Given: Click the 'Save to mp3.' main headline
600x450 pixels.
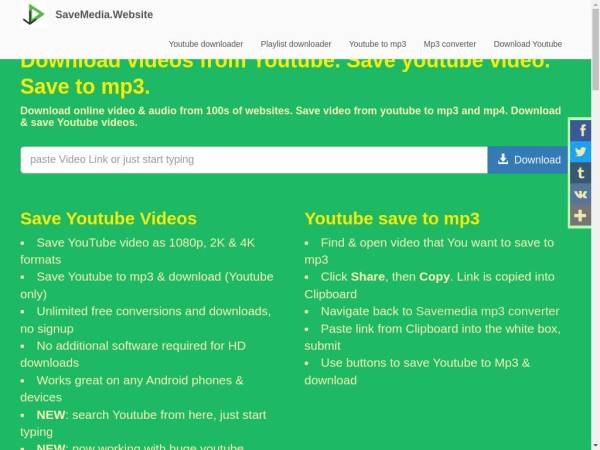Looking at the screenshot, I should coord(85,86).
